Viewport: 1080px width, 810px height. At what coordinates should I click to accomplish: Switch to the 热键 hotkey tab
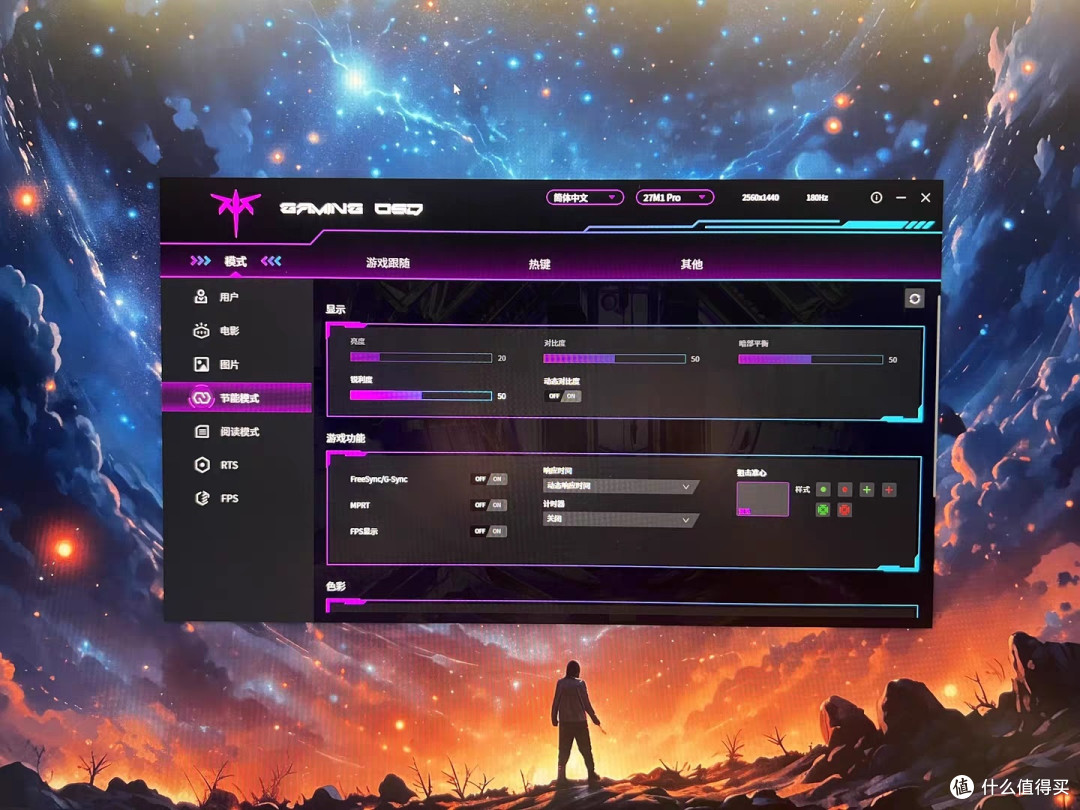[x=539, y=264]
